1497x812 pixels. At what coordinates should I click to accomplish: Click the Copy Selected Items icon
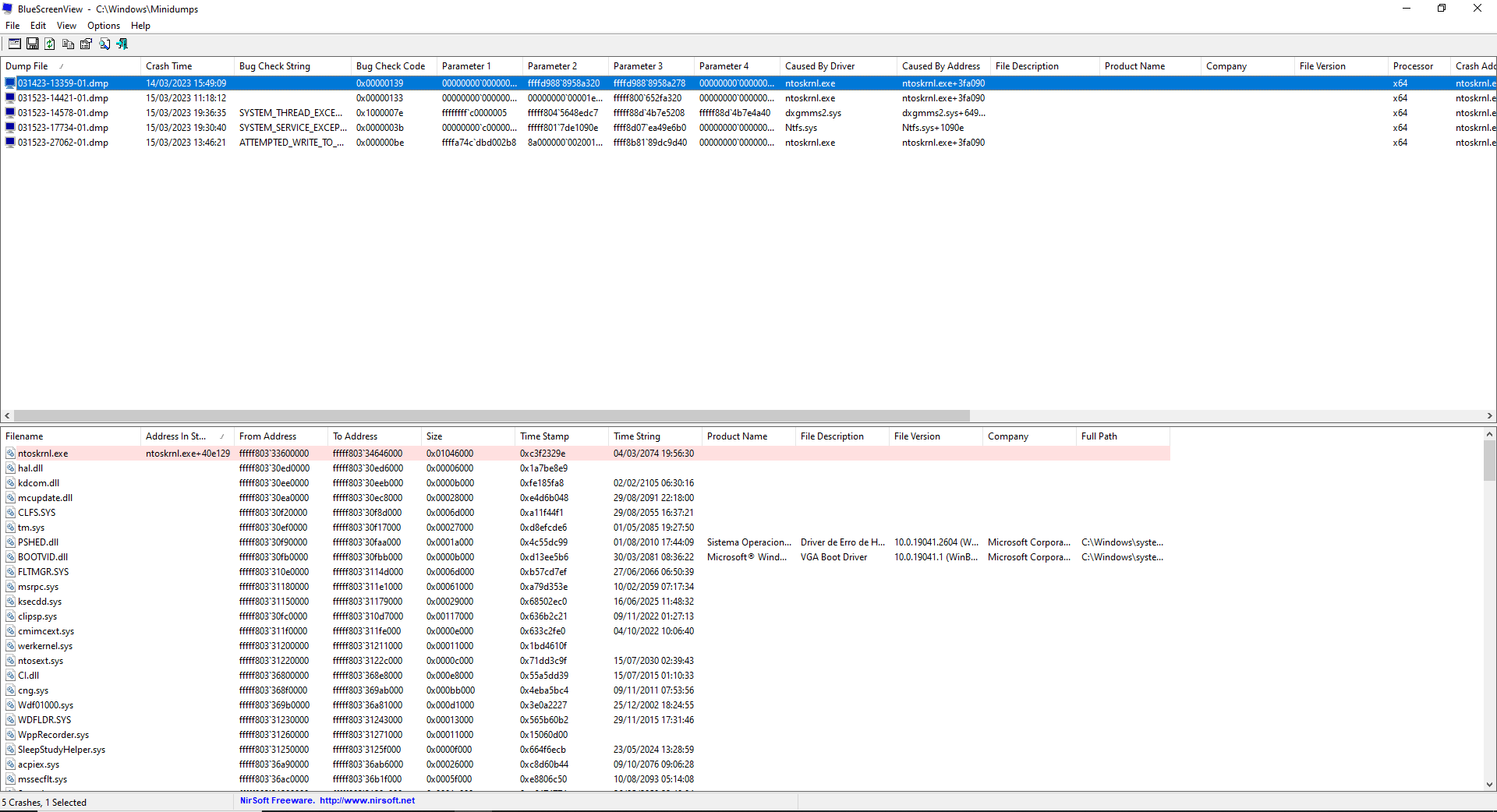pyautogui.click(x=68, y=44)
